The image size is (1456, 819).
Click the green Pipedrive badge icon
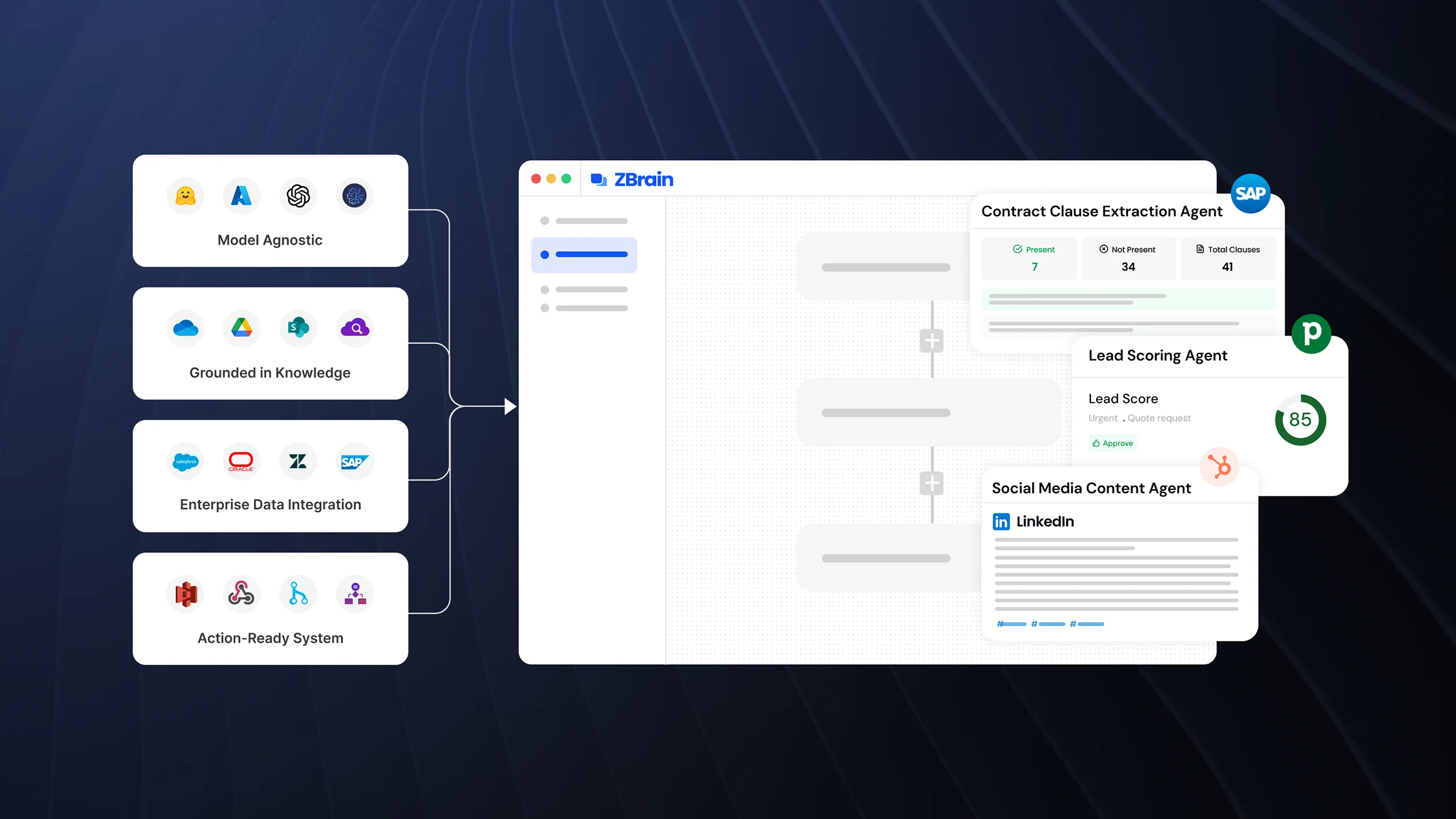point(1311,334)
